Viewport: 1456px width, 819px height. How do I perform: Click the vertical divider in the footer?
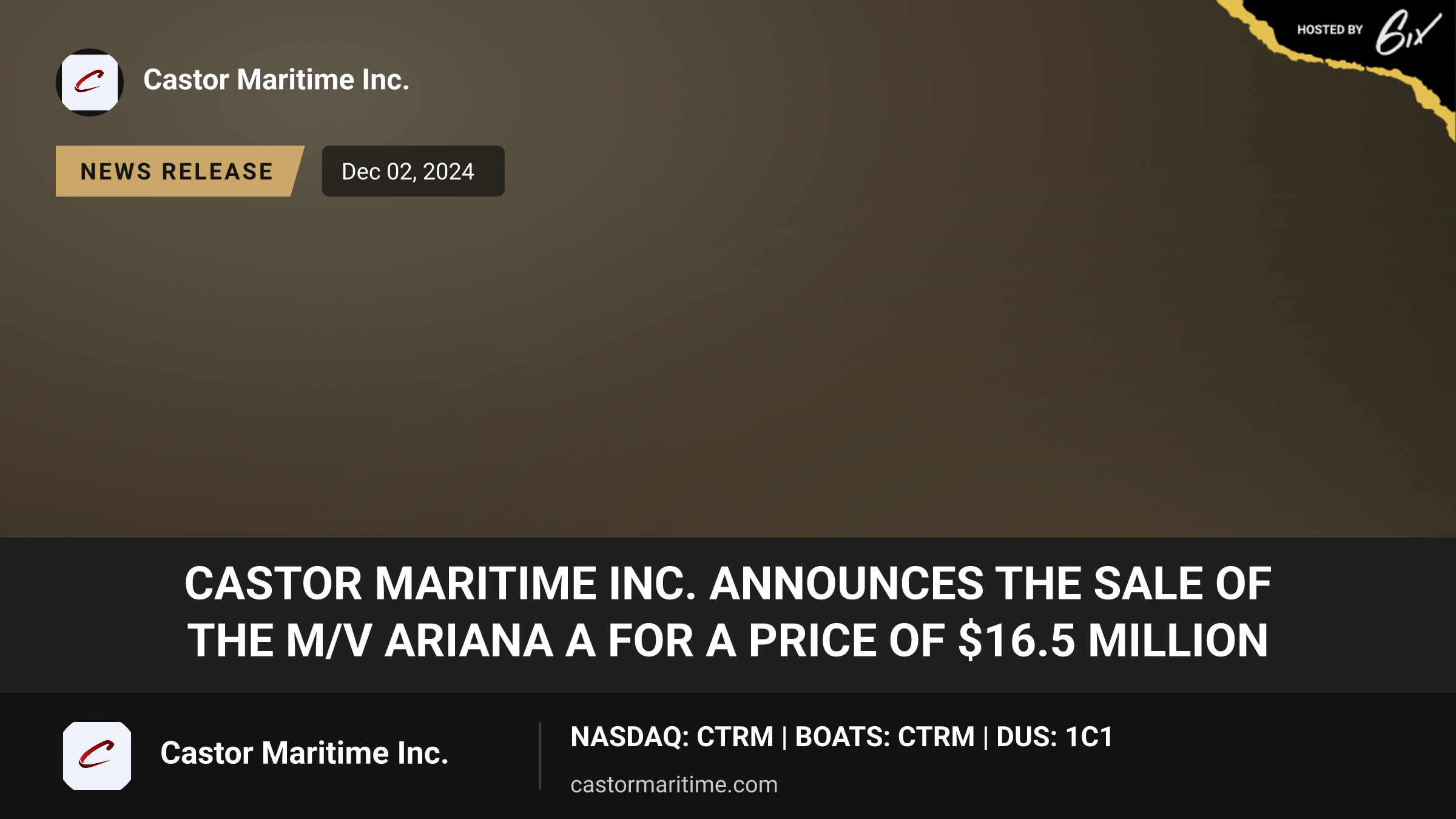[539, 756]
